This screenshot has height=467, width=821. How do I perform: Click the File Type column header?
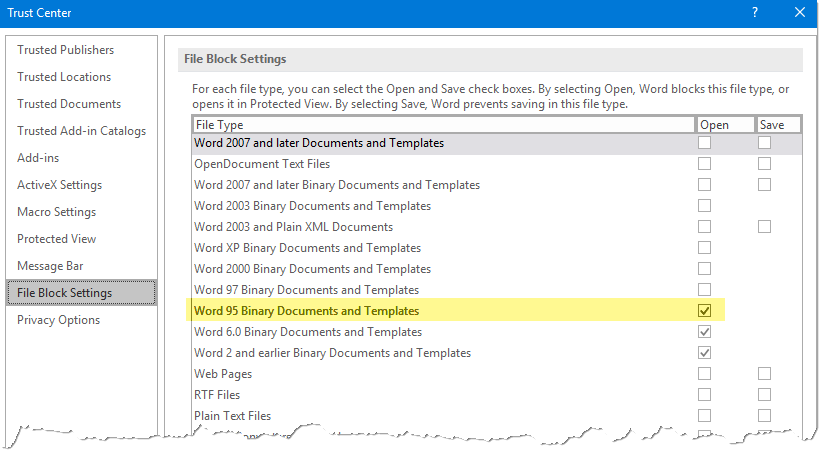click(x=444, y=125)
